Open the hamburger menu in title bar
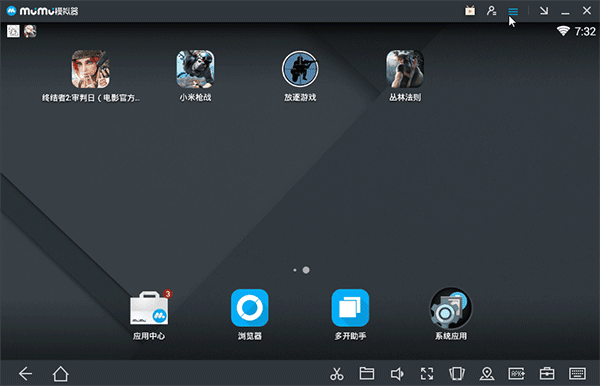Image resolution: width=600 pixels, height=386 pixels. (x=513, y=11)
